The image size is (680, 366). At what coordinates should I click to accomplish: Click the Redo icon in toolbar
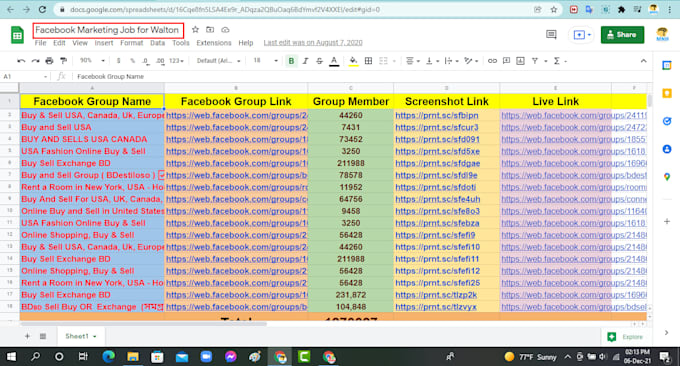coord(35,61)
